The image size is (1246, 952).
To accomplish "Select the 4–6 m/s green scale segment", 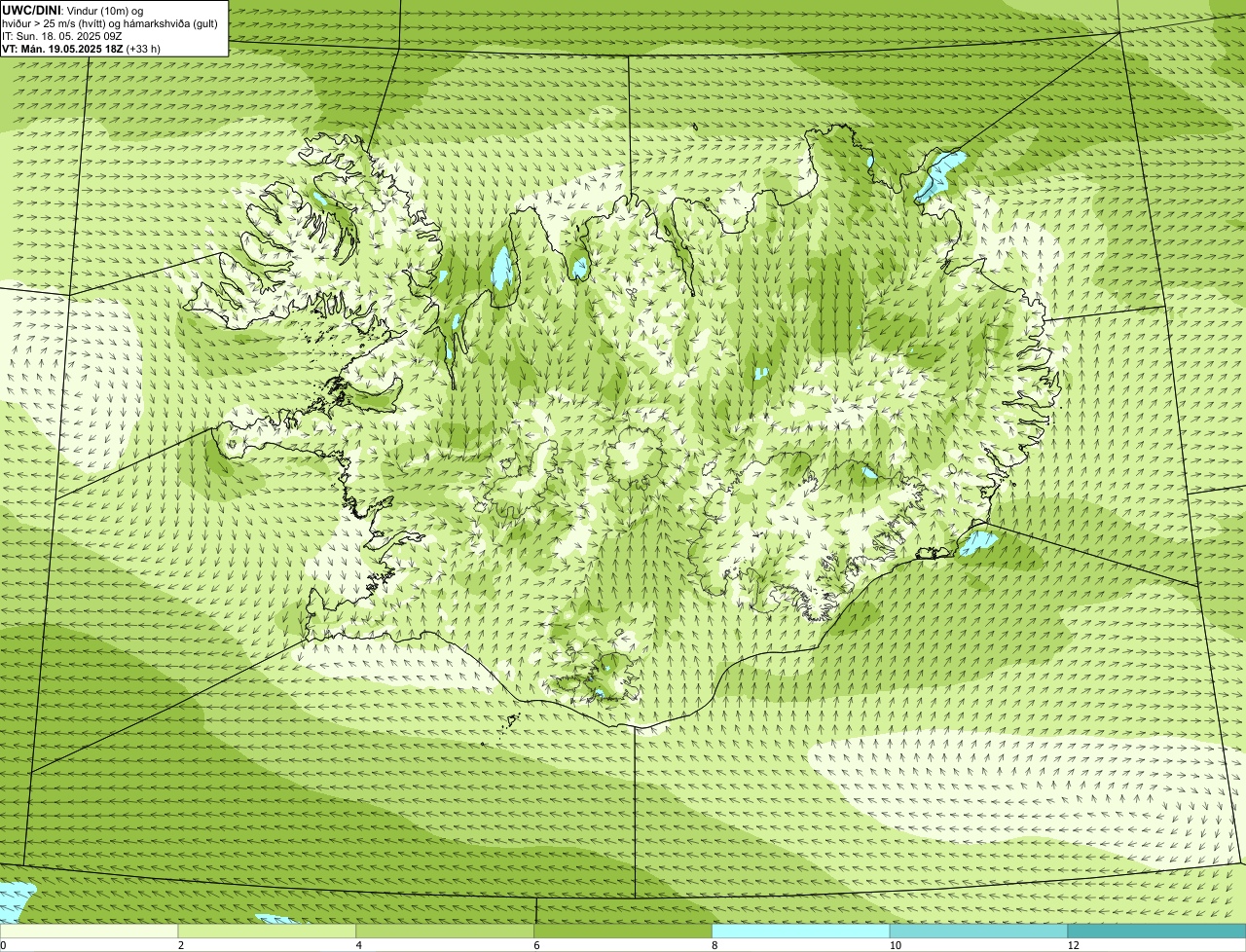I will pos(445,931).
